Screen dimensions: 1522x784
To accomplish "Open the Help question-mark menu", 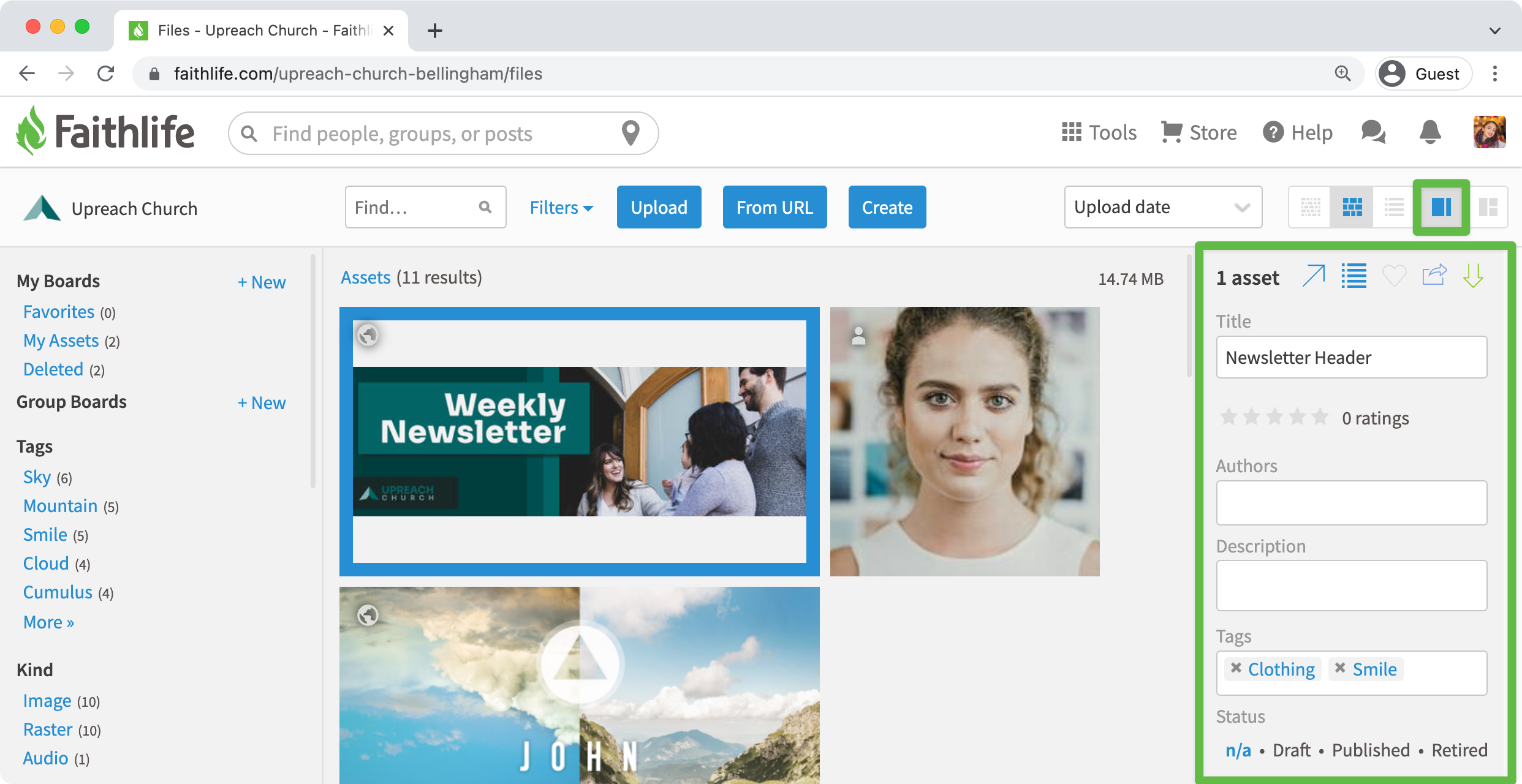I will click(1298, 132).
